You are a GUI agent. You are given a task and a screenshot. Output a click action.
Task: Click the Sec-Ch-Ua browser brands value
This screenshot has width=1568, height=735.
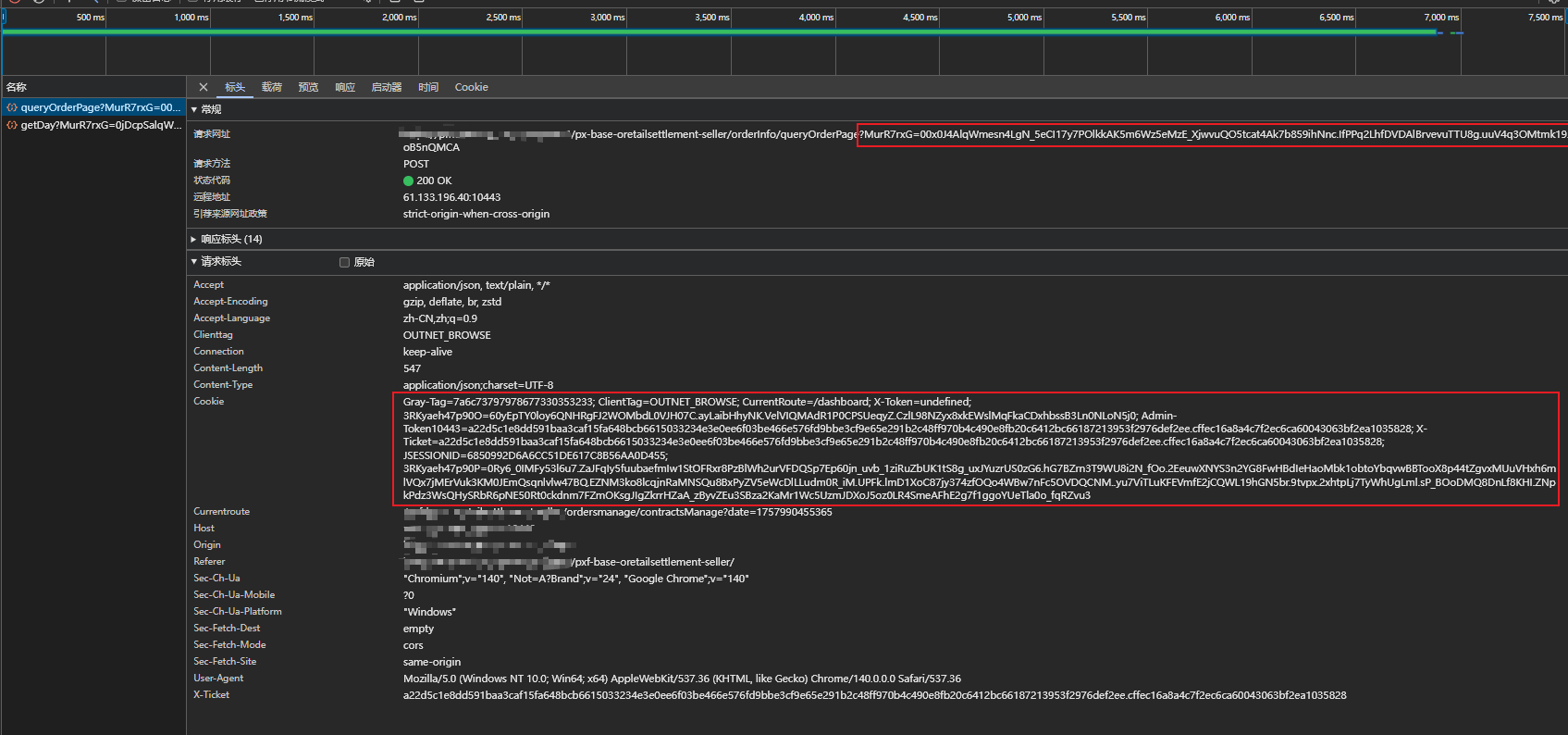[576, 579]
